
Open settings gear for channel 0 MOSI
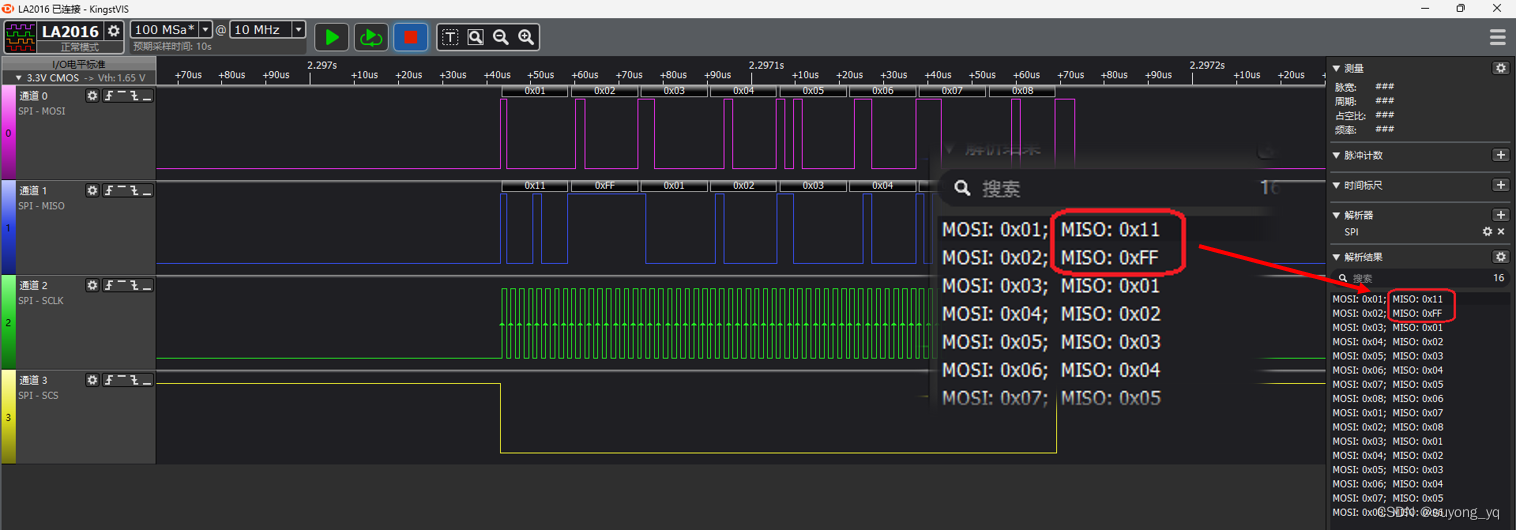click(x=92, y=95)
